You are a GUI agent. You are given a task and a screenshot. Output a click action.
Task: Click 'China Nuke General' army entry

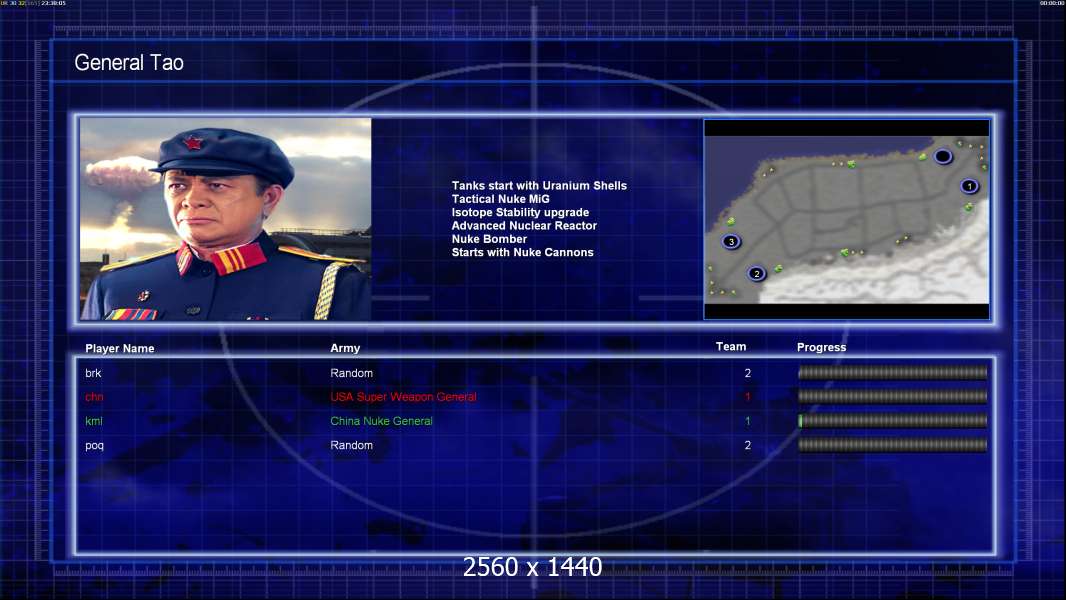click(381, 421)
